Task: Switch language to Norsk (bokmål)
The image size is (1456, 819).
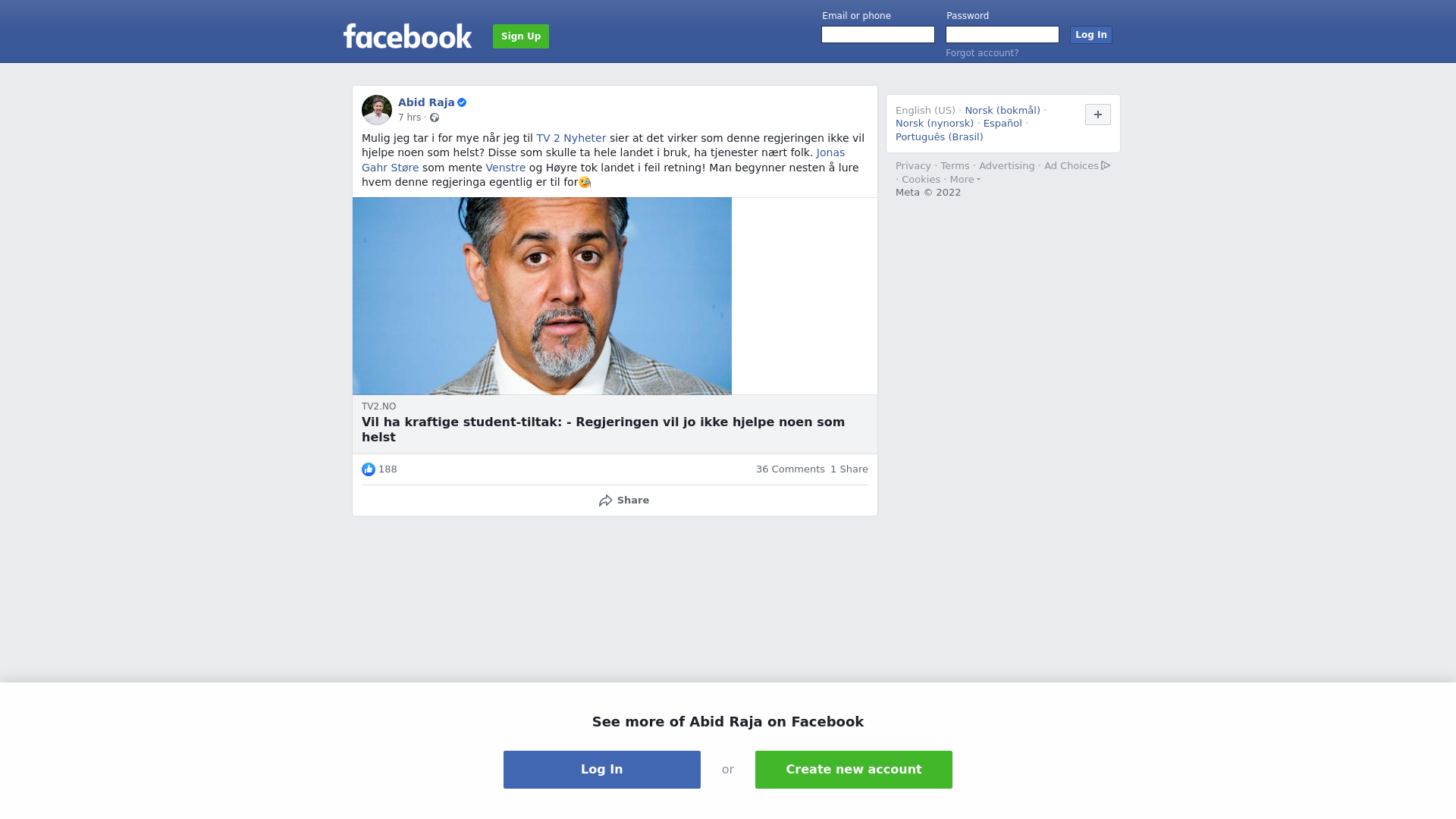Action: (x=1003, y=111)
